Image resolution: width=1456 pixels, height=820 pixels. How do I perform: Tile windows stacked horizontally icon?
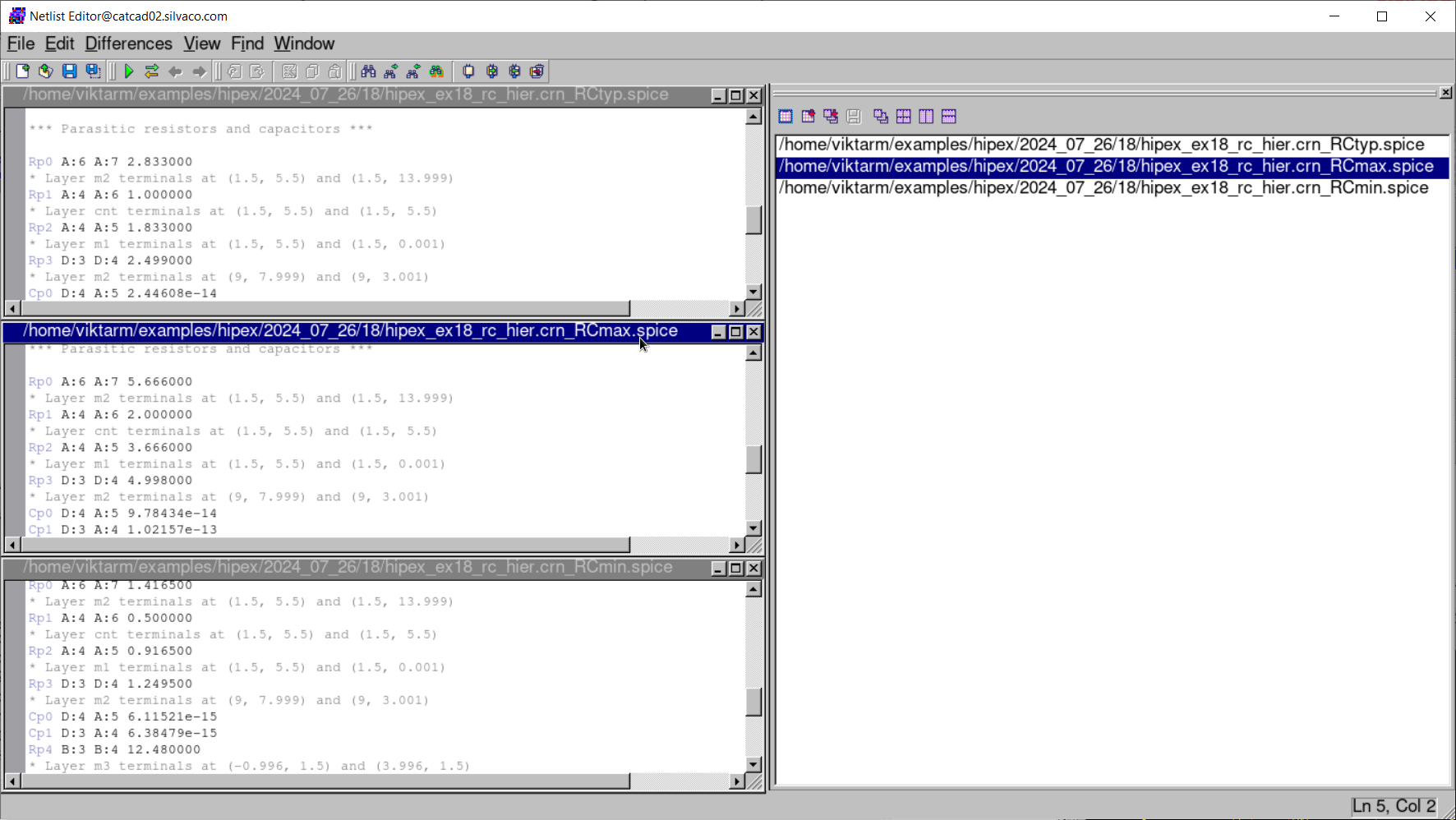(949, 117)
